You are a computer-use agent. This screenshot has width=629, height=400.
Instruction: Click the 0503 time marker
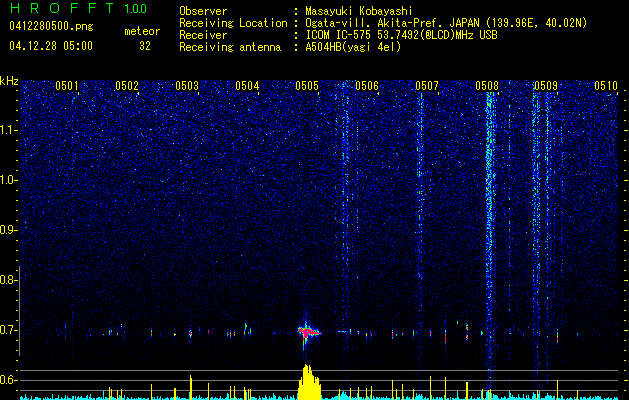tap(187, 86)
